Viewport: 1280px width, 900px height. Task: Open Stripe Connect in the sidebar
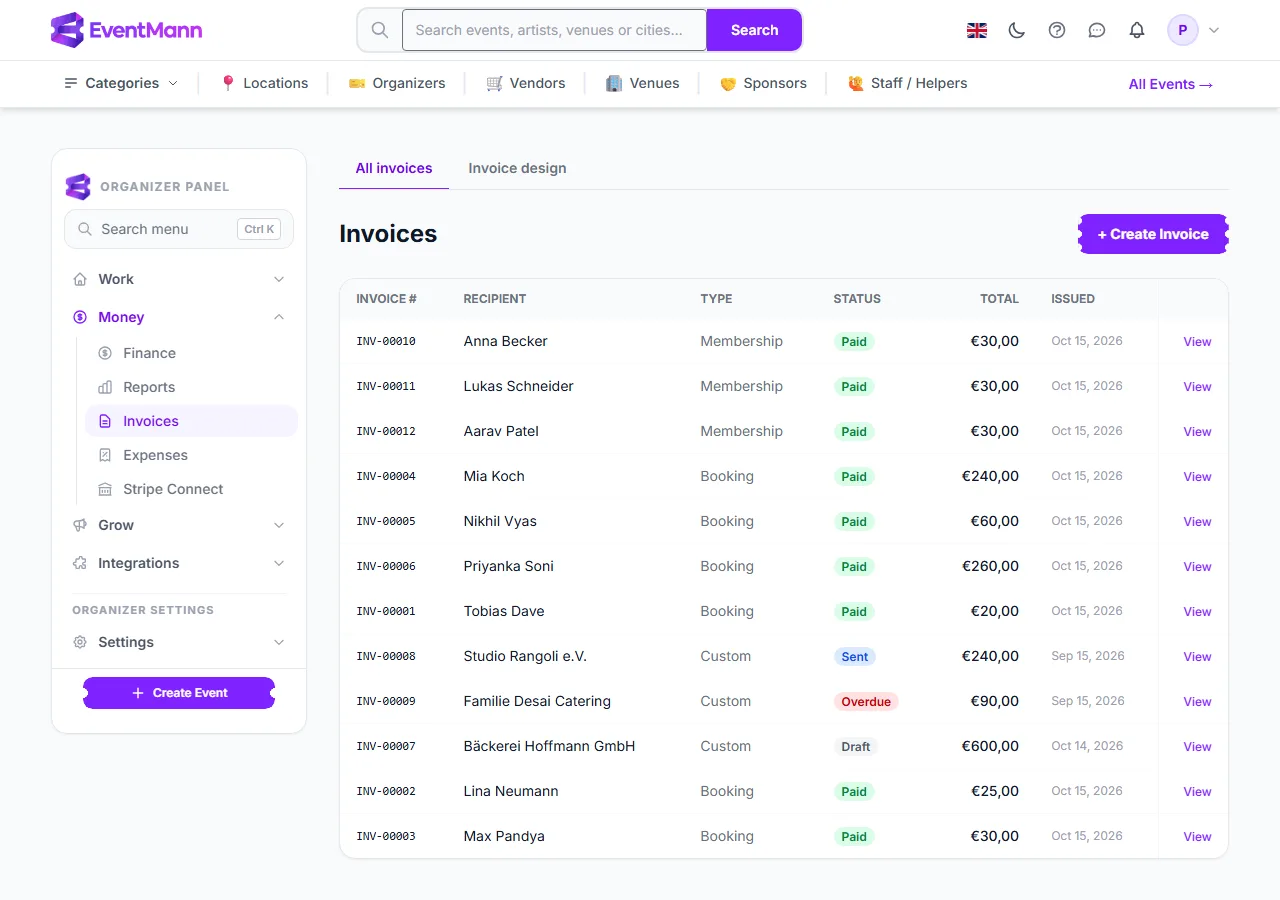tap(191, 489)
